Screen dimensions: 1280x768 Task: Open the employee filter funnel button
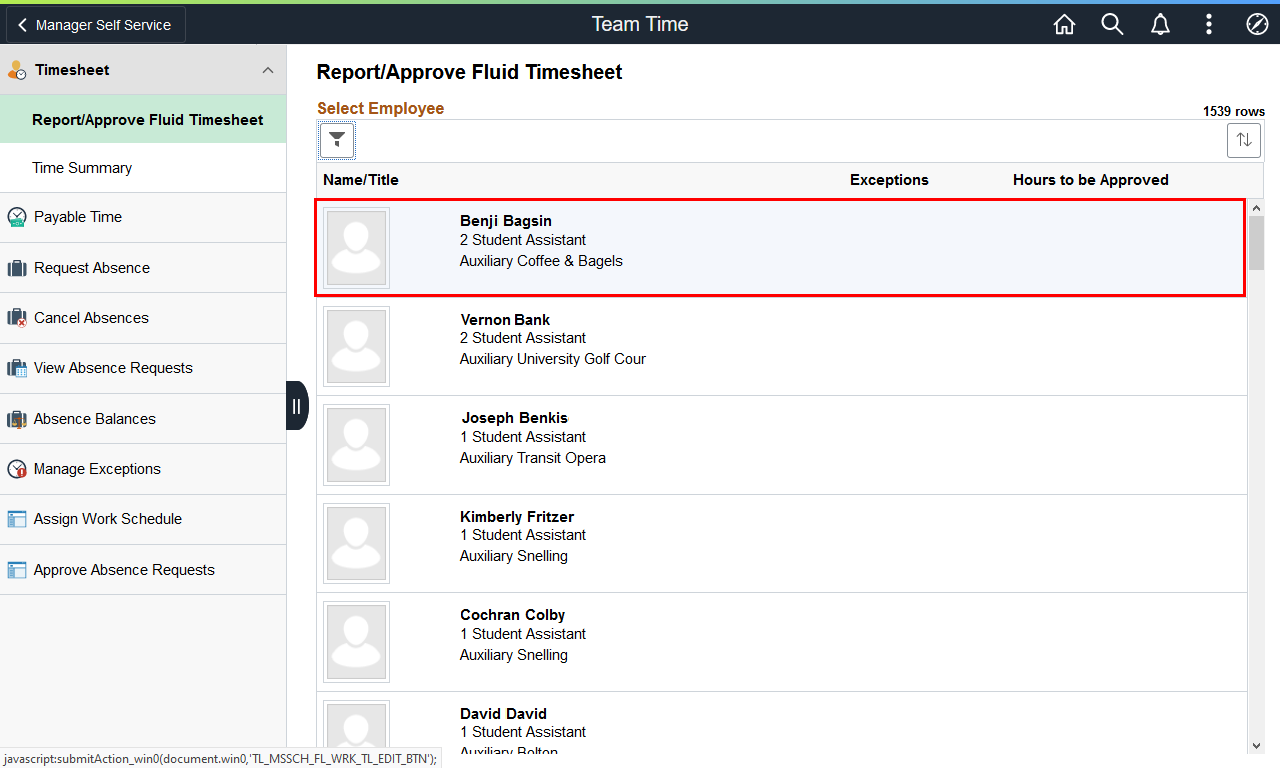pyautogui.click(x=337, y=140)
